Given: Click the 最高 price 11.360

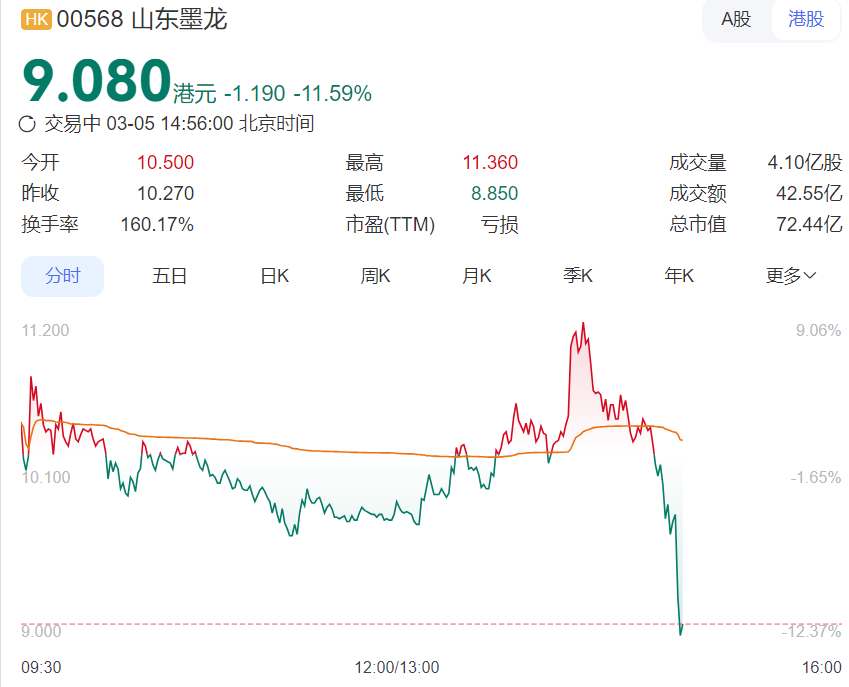Looking at the screenshot, I should click(x=490, y=163).
